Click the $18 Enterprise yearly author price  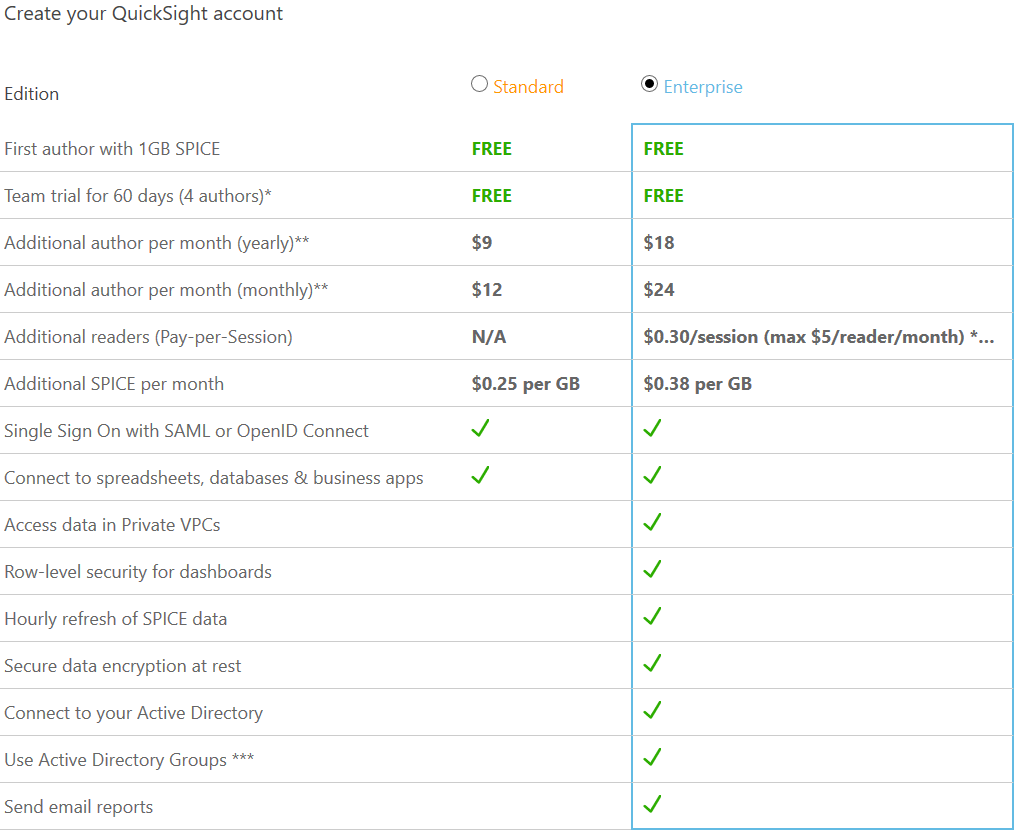(x=659, y=242)
